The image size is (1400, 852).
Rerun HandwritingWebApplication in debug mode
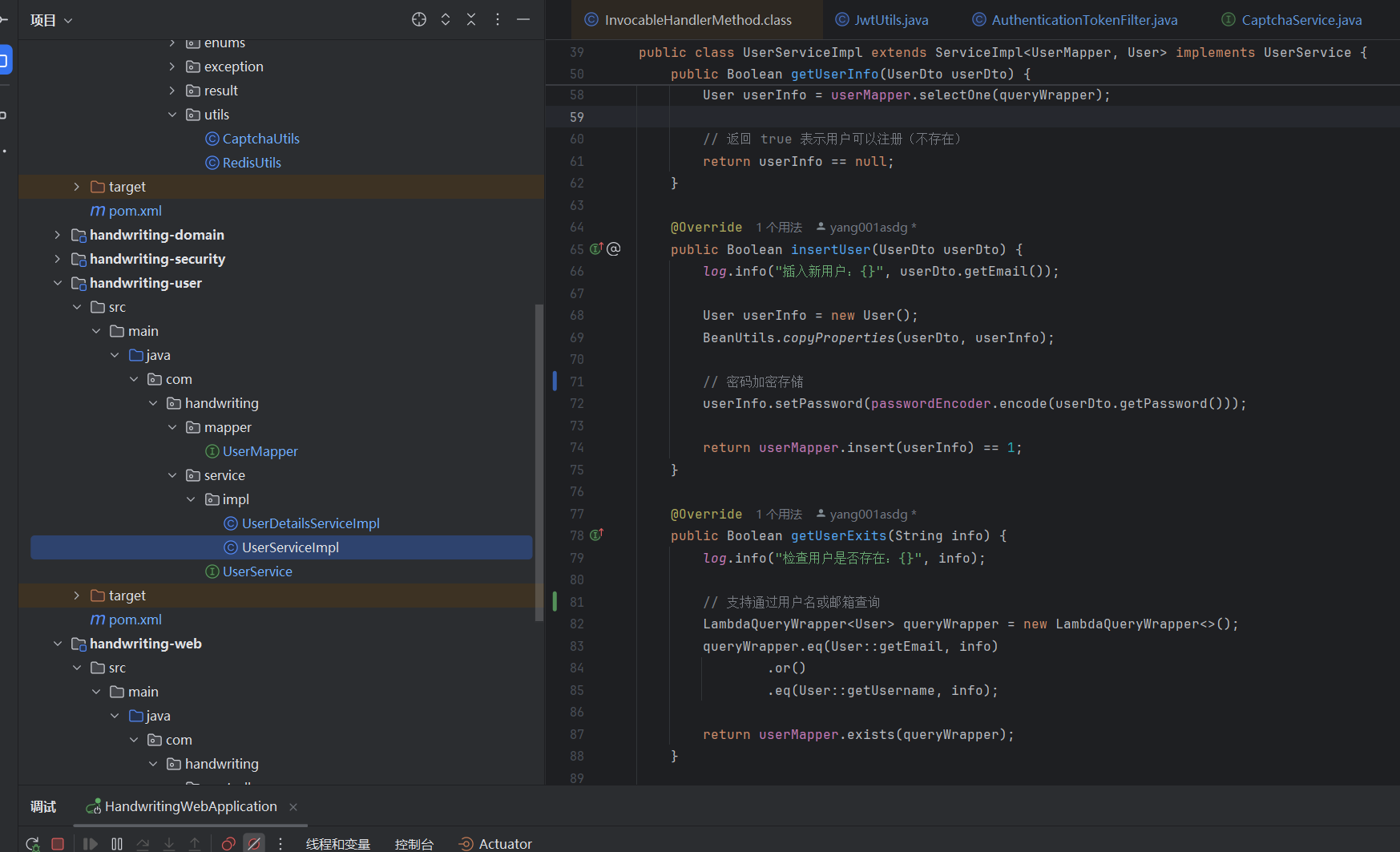click(x=32, y=843)
